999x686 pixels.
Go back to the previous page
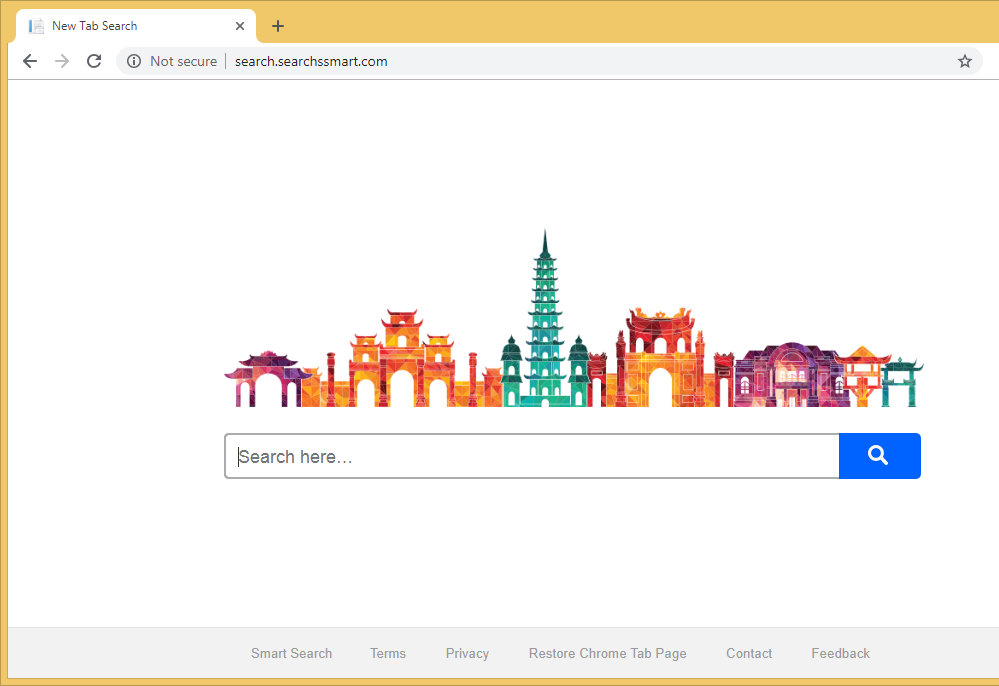point(30,61)
